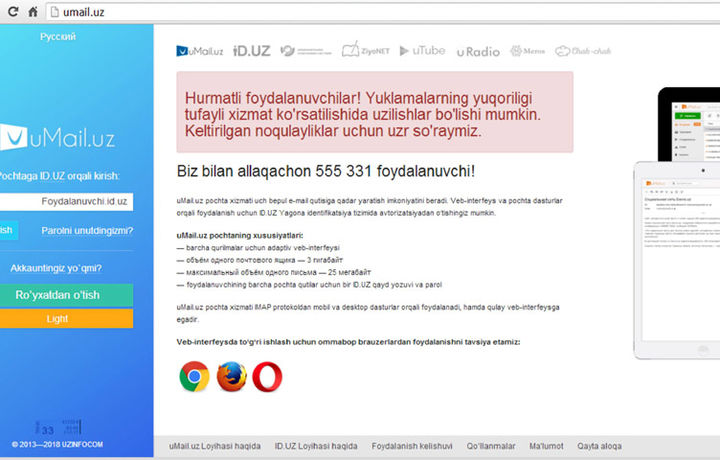Open the uRadio service logo
This screenshot has width=720, height=460.
click(478, 52)
